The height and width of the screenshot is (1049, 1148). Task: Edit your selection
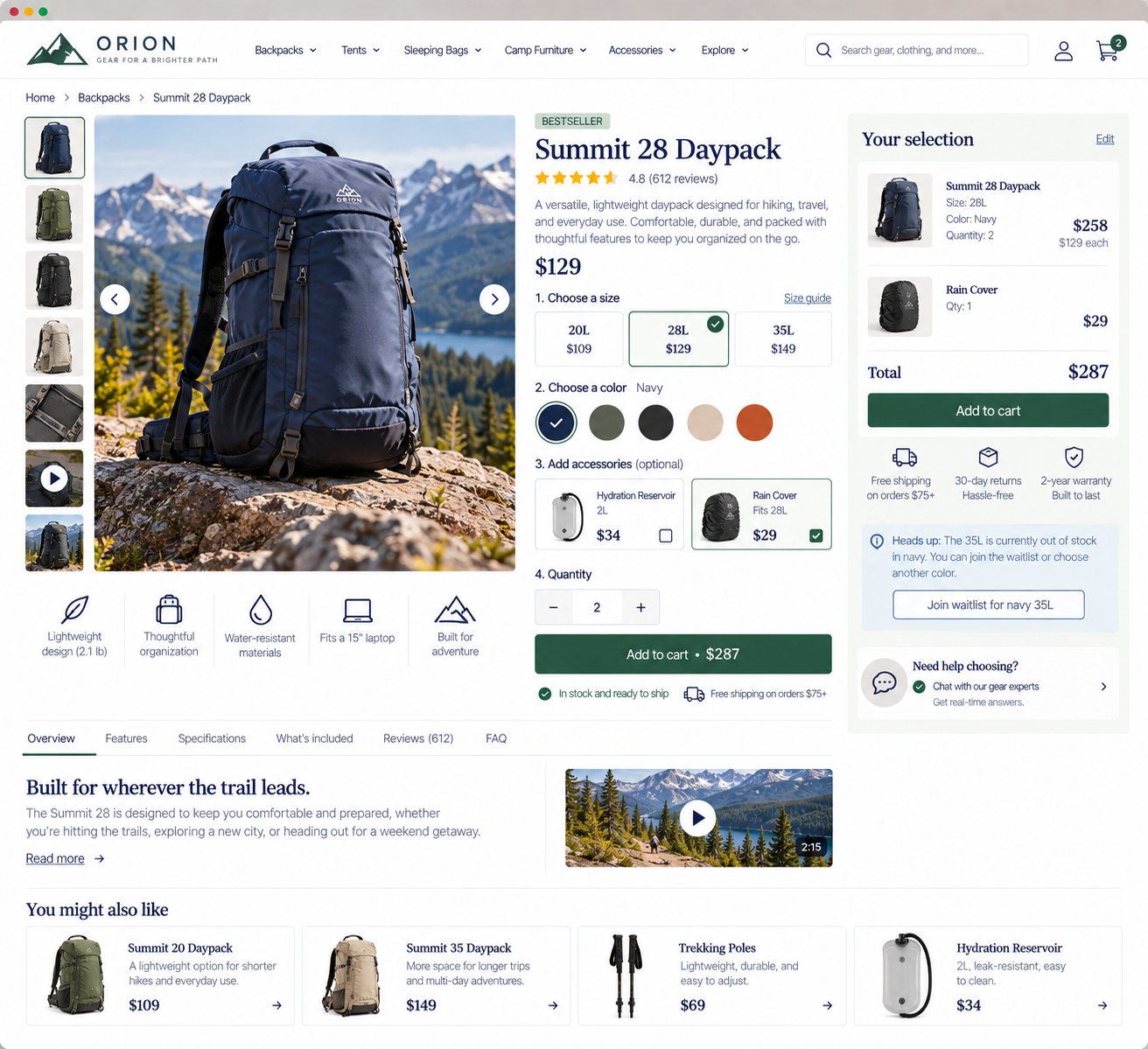tap(1105, 139)
